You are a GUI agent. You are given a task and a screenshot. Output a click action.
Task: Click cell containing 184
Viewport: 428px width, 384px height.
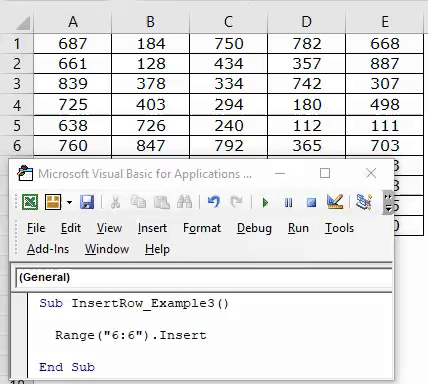(x=151, y=44)
